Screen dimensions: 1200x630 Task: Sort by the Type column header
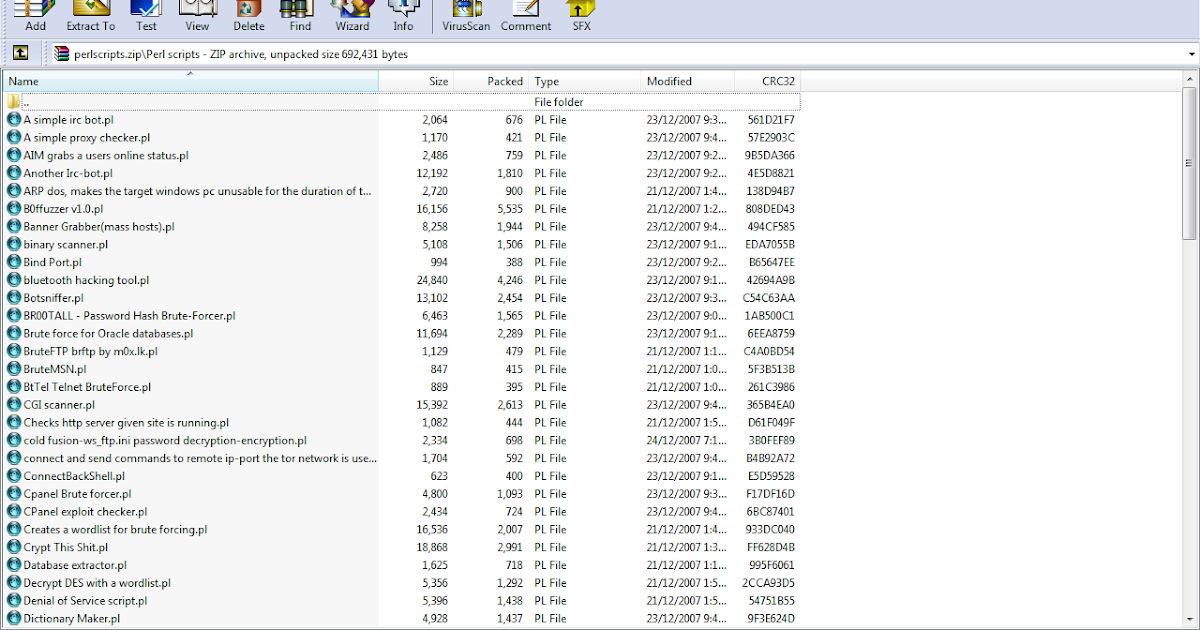585,81
